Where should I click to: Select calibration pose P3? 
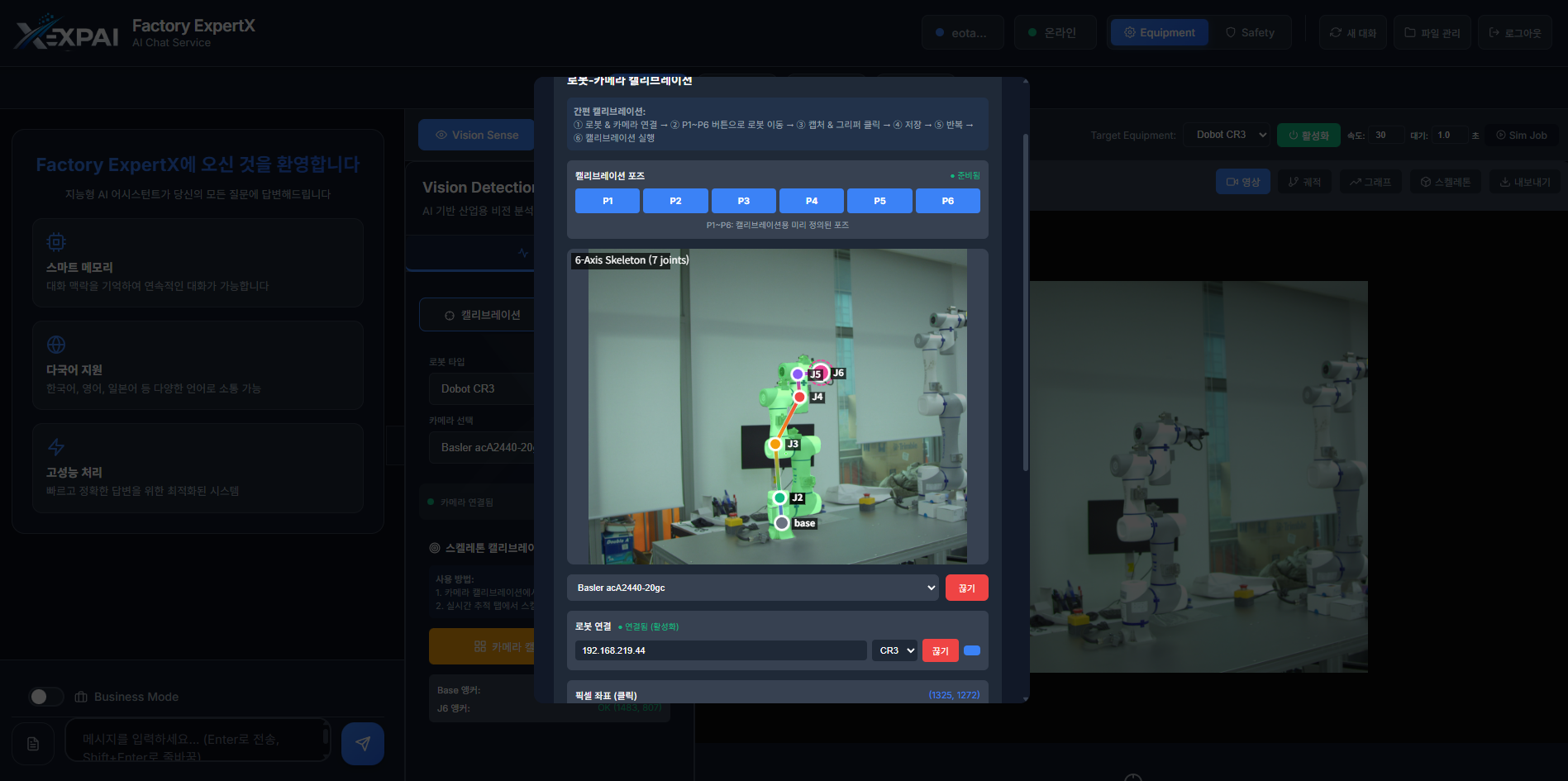tap(743, 200)
